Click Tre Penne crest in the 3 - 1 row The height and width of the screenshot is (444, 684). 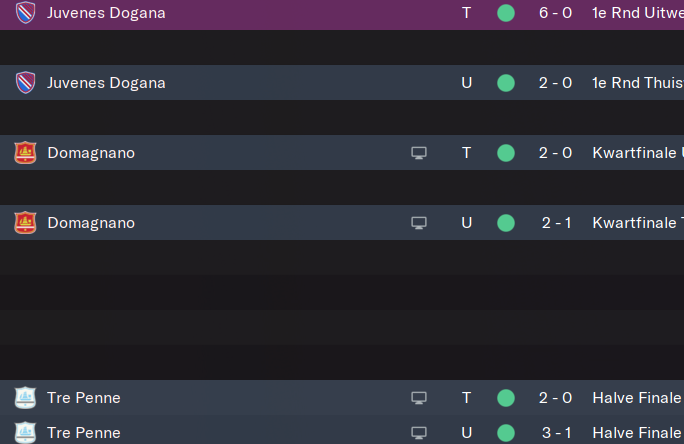click(25, 432)
